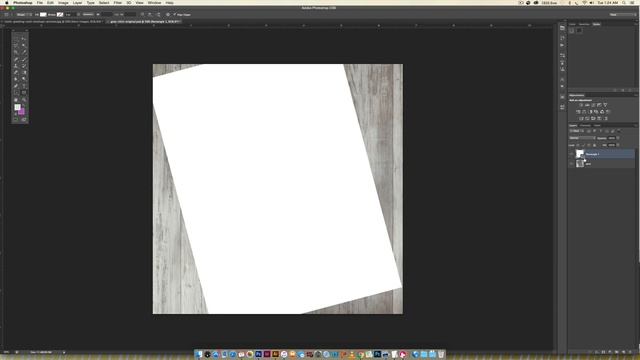640x360 pixels.
Task: Toggle lock all for layer
Action: tap(594, 145)
